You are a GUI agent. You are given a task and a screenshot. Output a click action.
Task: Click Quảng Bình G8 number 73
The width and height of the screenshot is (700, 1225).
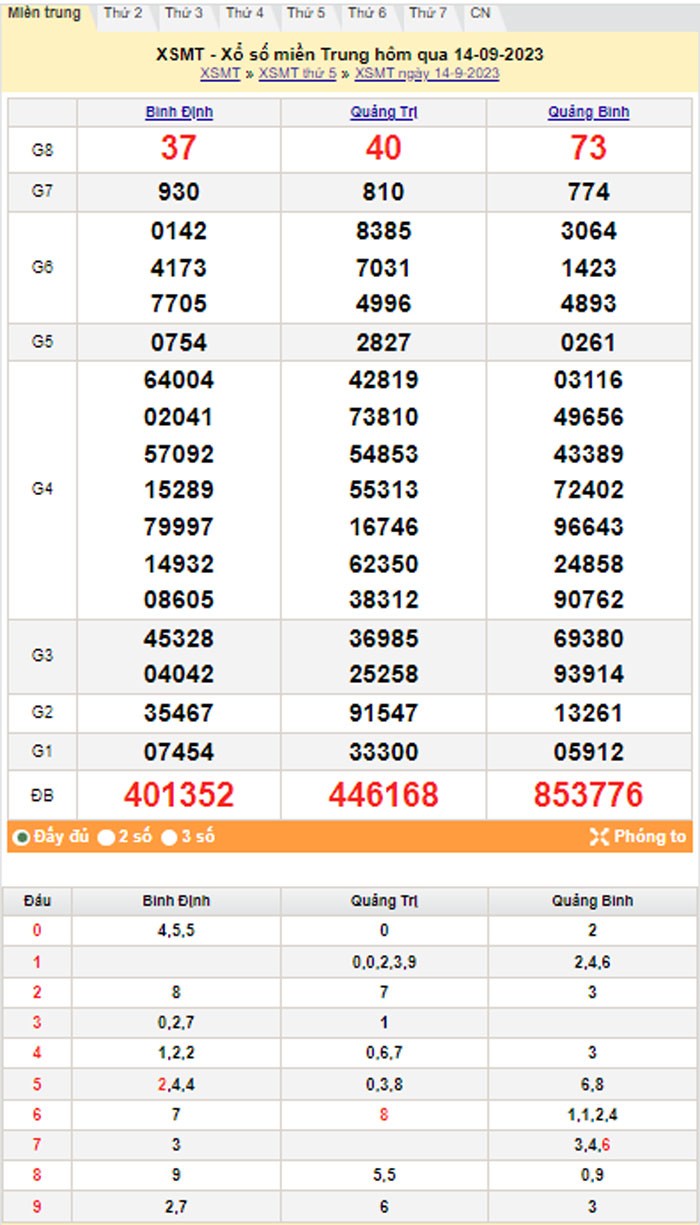(589, 148)
